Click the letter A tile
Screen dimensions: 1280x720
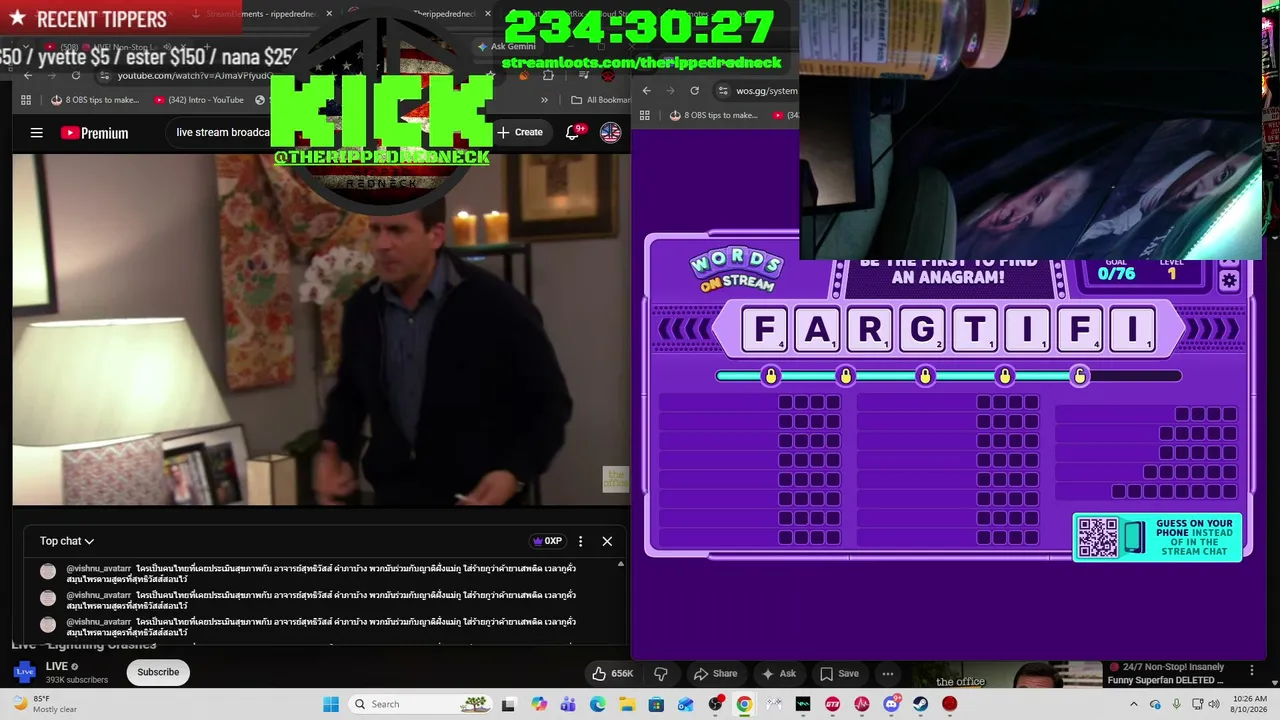(817, 329)
